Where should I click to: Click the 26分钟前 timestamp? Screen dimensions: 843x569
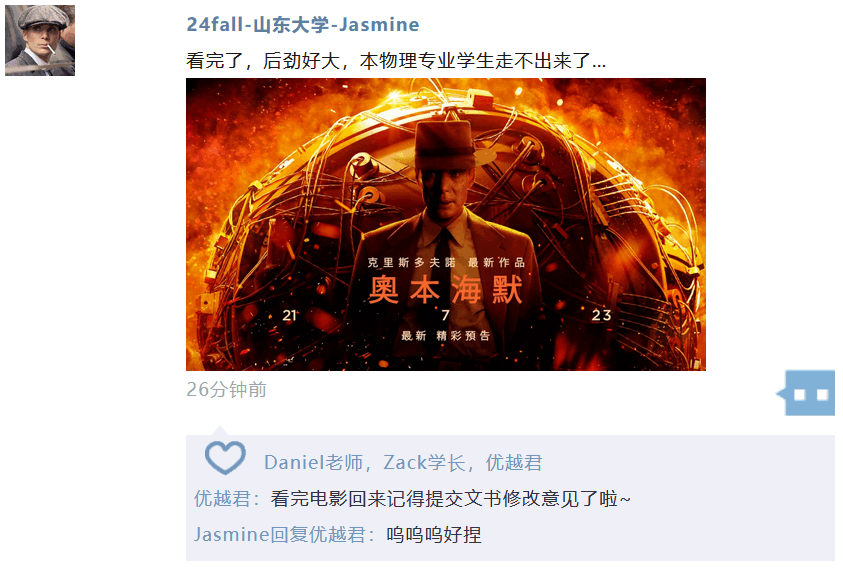[226, 389]
